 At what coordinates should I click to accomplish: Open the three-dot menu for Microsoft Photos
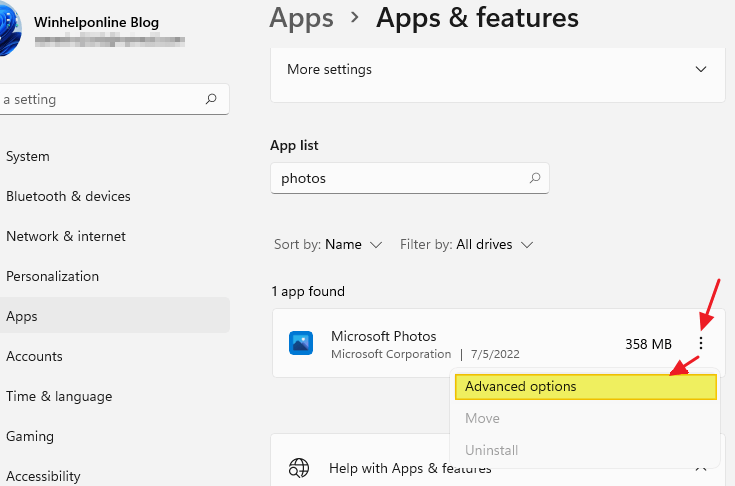701,343
